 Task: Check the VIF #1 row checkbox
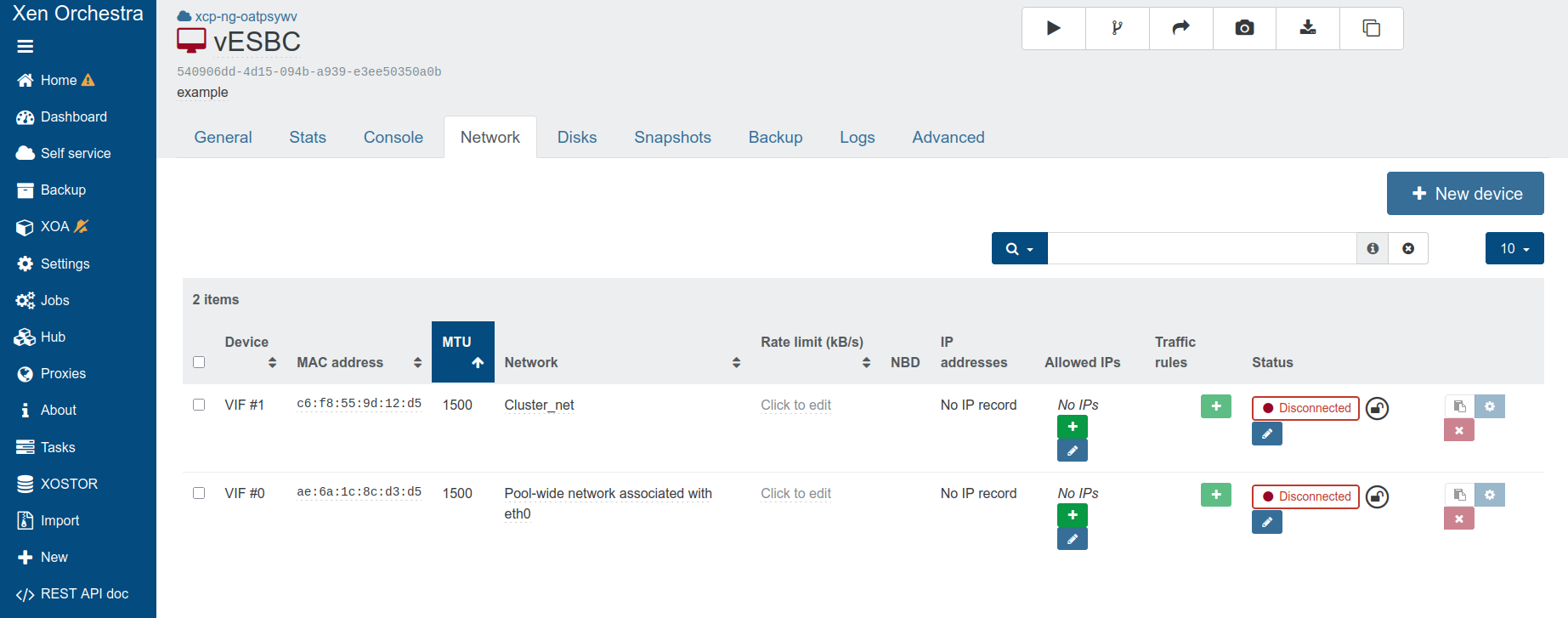click(x=199, y=405)
